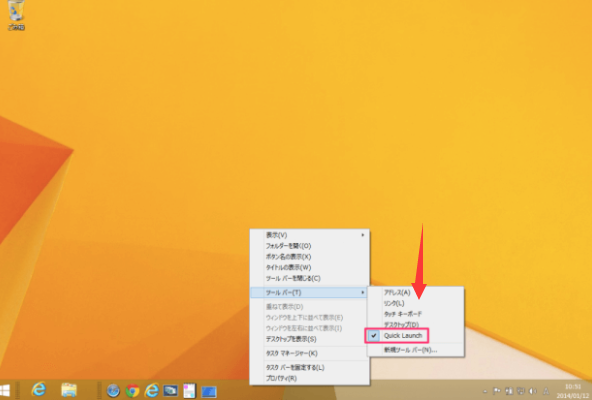Toggle タスク バーを固定する(L)

point(310,368)
